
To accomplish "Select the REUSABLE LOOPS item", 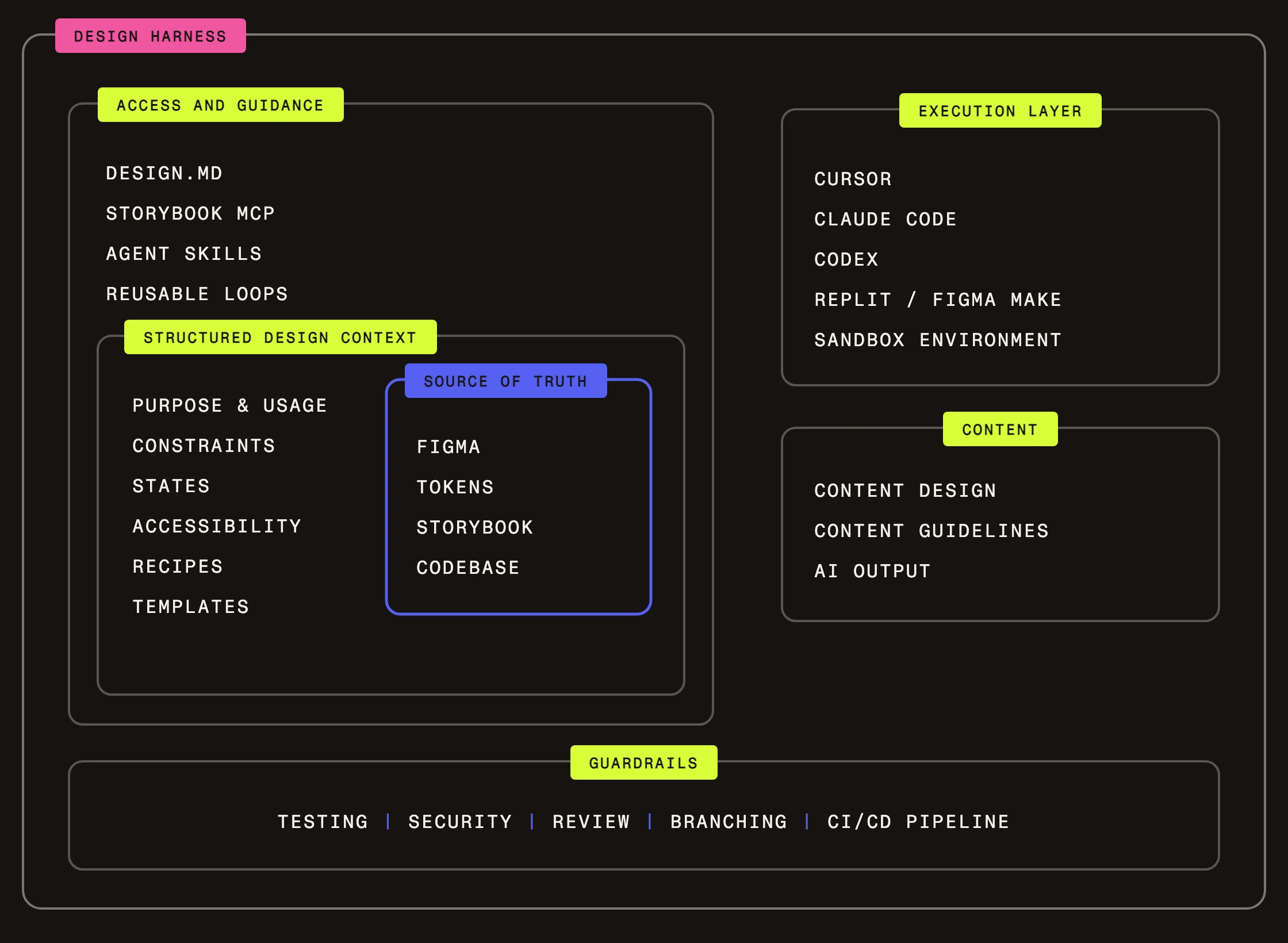I will tap(197, 294).
